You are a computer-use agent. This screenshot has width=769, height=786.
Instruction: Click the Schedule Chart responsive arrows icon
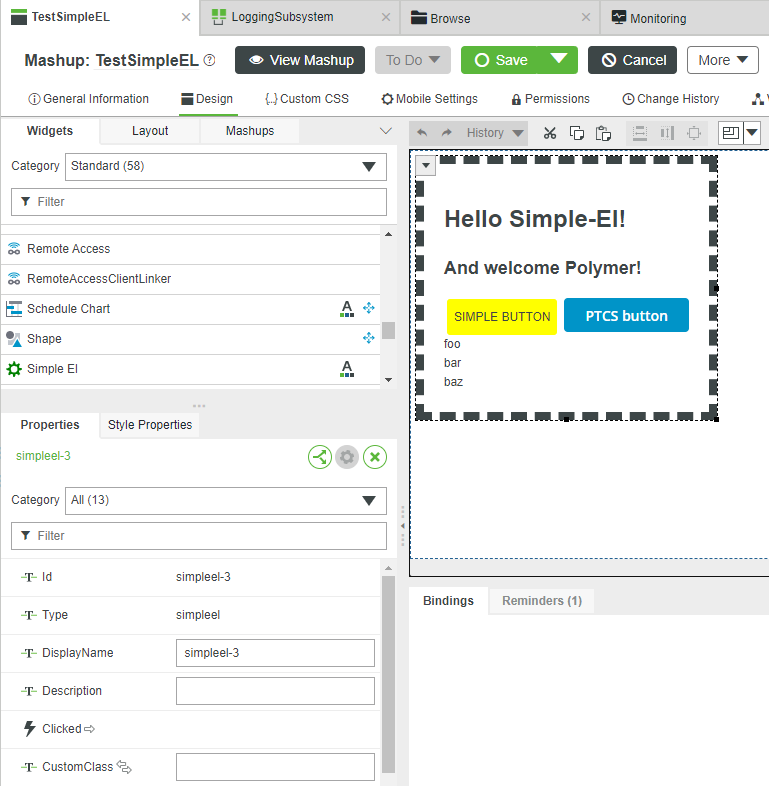369,308
